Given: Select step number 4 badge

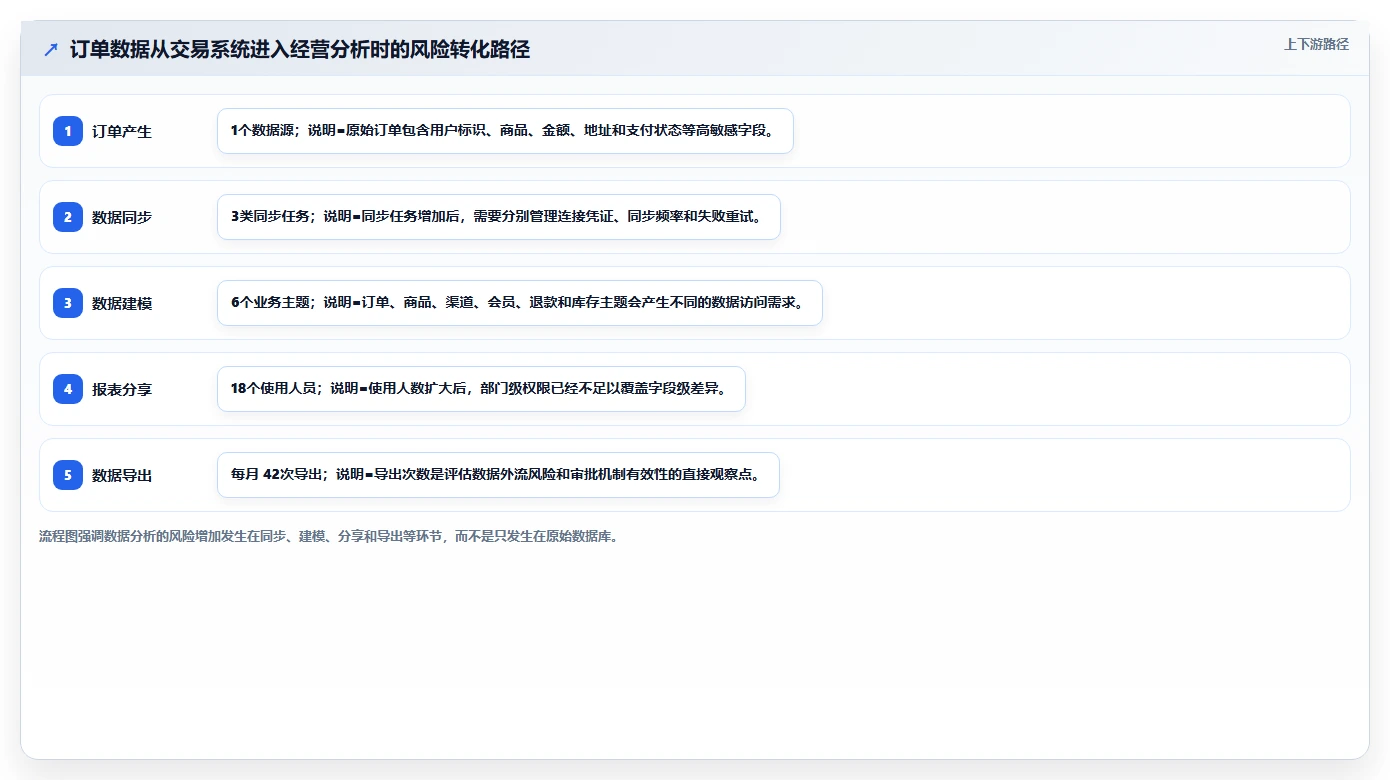Looking at the screenshot, I should (x=68, y=389).
